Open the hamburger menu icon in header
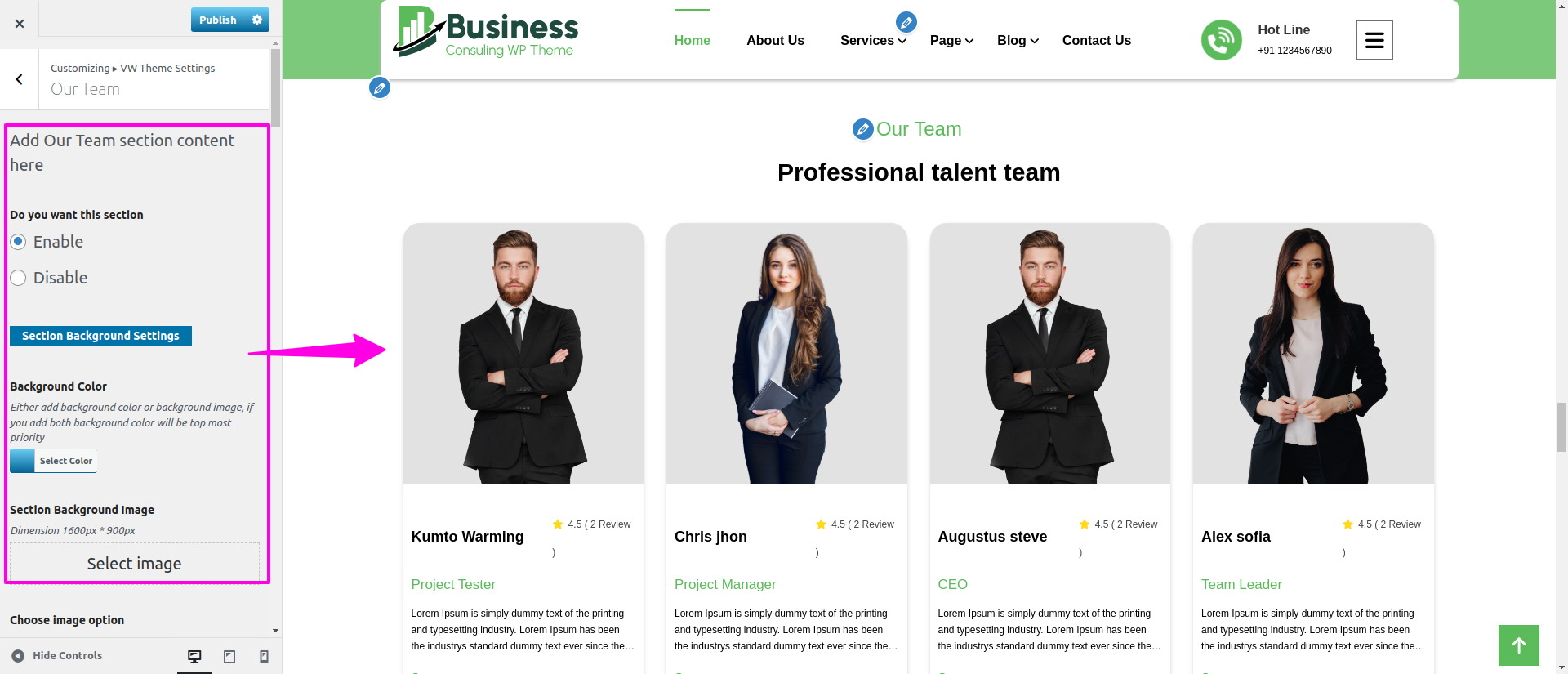 point(1374,40)
